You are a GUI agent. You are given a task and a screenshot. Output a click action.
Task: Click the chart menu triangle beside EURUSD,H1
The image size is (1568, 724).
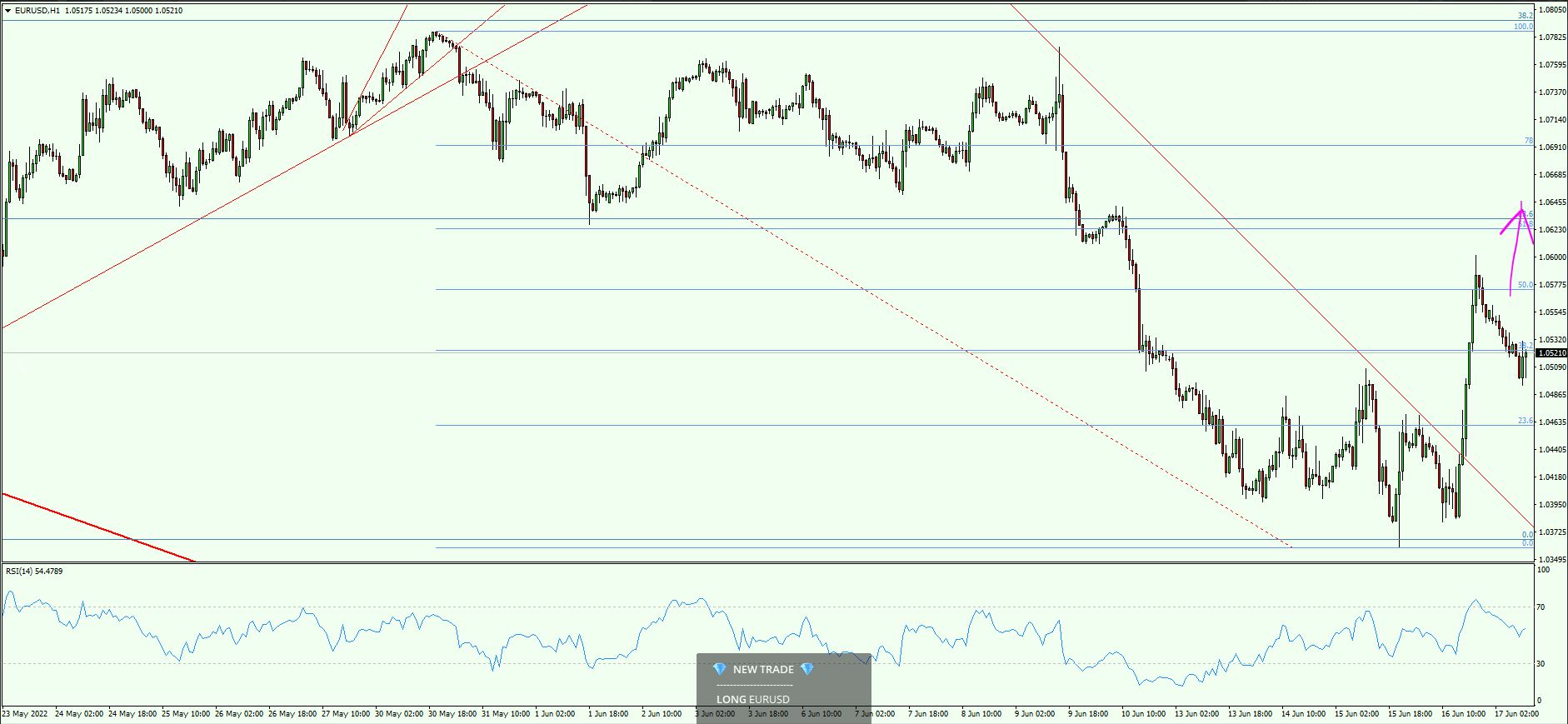[x=8, y=11]
